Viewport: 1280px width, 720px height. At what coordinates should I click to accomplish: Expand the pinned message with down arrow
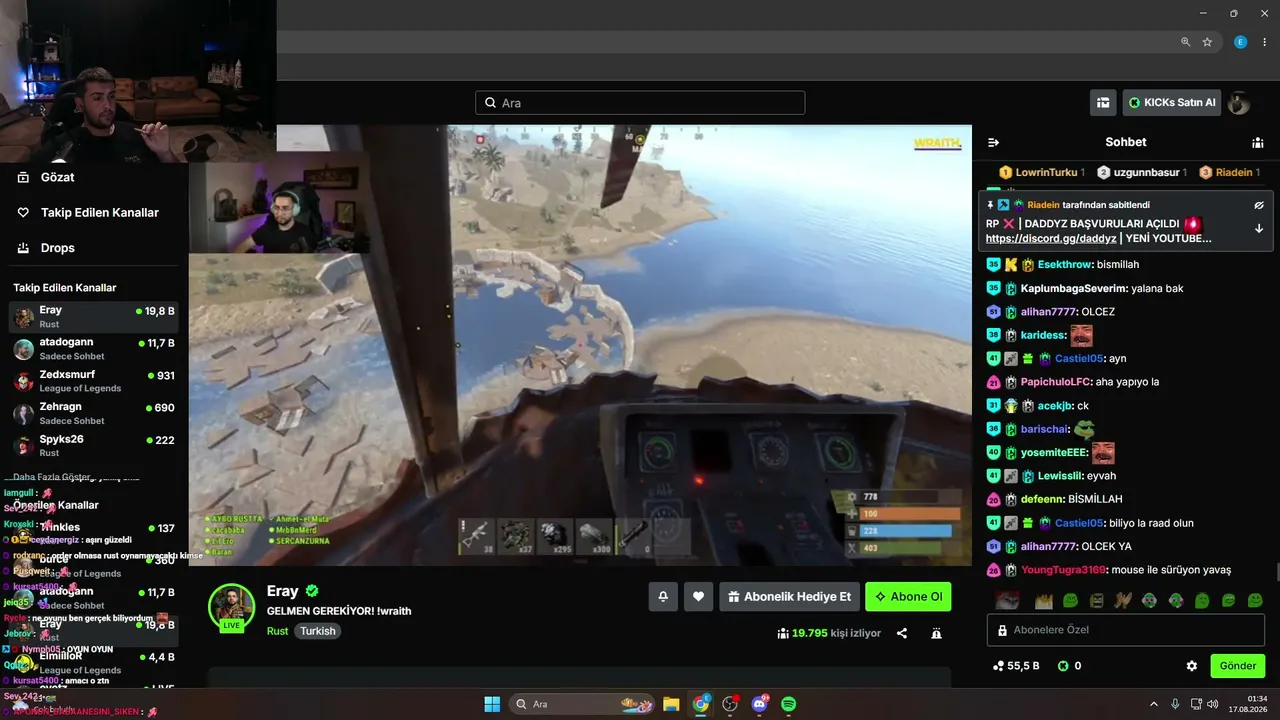(1259, 229)
